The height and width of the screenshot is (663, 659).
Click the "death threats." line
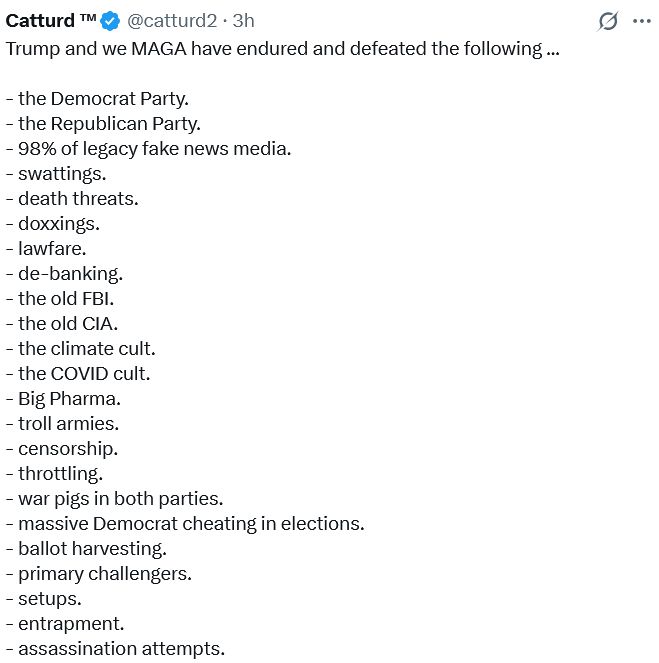[x=72, y=199]
